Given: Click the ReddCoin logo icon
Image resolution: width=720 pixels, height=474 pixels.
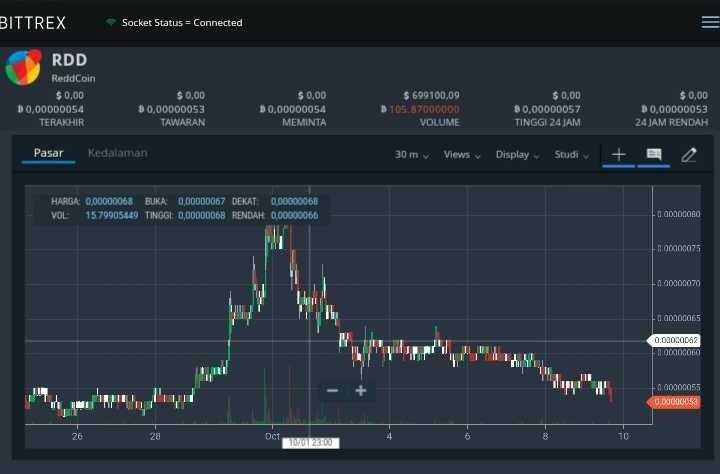Looking at the screenshot, I should pyautogui.click(x=23, y=68).
